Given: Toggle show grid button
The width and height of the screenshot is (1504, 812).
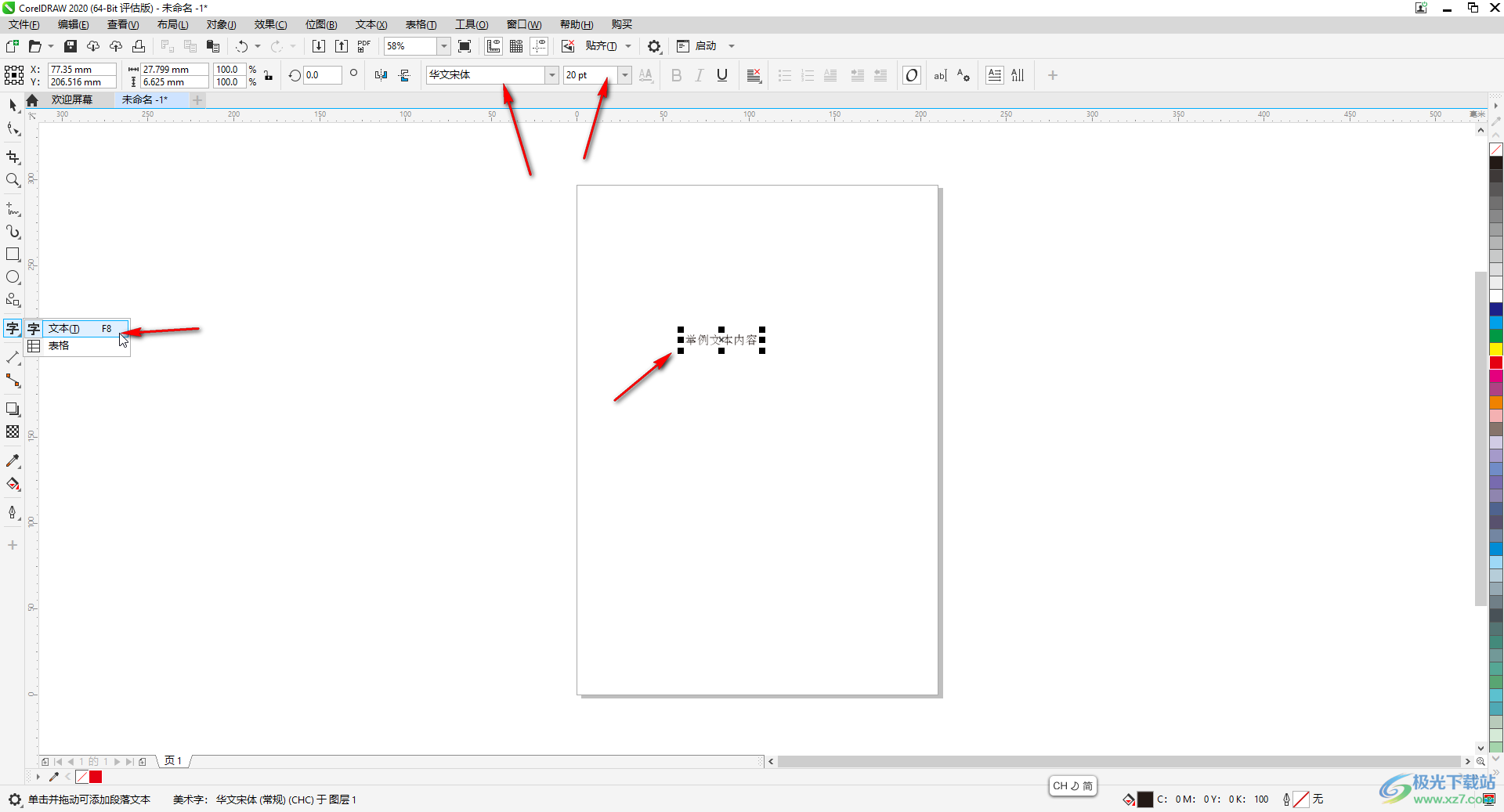Looking at the screenshot, I should pos(516,46).
